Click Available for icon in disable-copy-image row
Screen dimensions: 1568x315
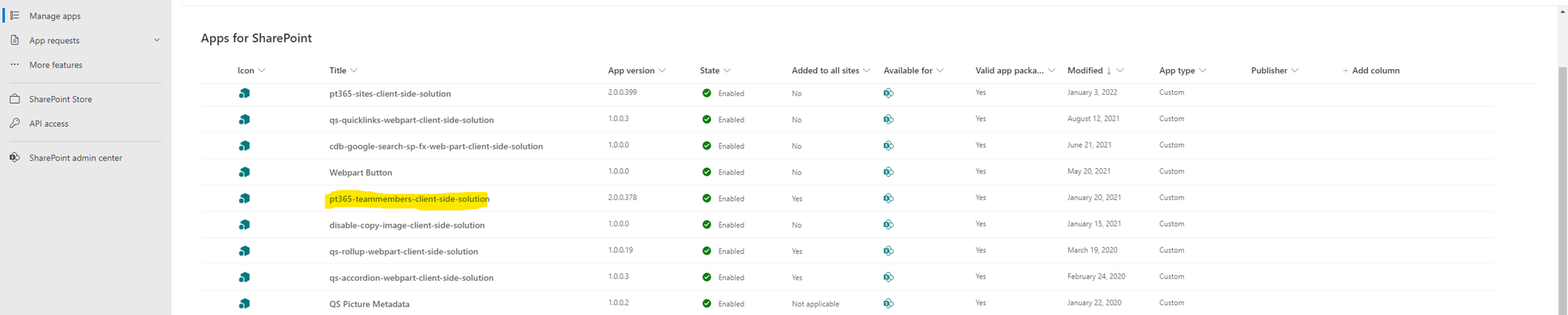click(888, 224)
